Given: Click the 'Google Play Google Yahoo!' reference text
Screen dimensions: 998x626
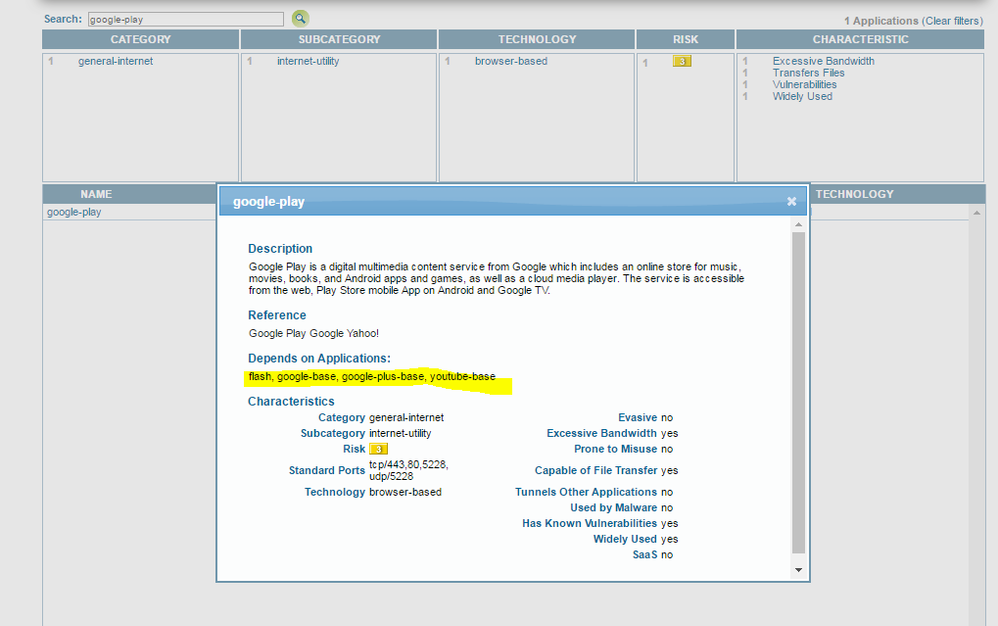Looking at the screenshot, I should click(x=314, y=333).
